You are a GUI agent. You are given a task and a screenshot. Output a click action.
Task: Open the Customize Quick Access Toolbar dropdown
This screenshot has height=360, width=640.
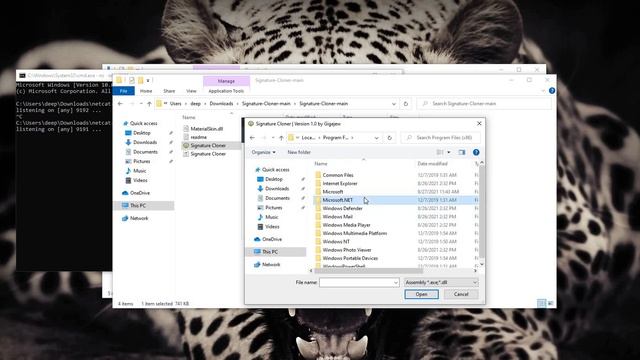pyautogui.click(x=148, y=80)
